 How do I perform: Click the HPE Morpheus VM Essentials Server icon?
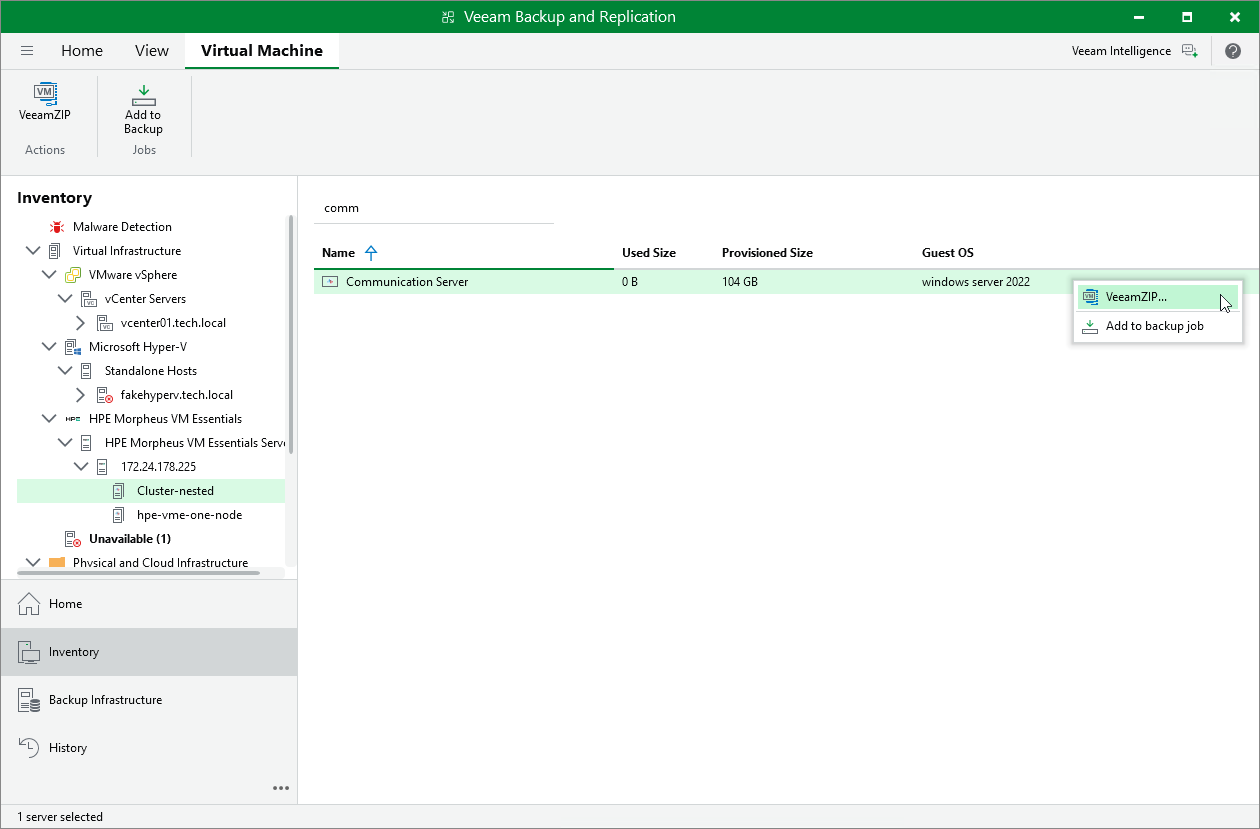coord(88,443)
